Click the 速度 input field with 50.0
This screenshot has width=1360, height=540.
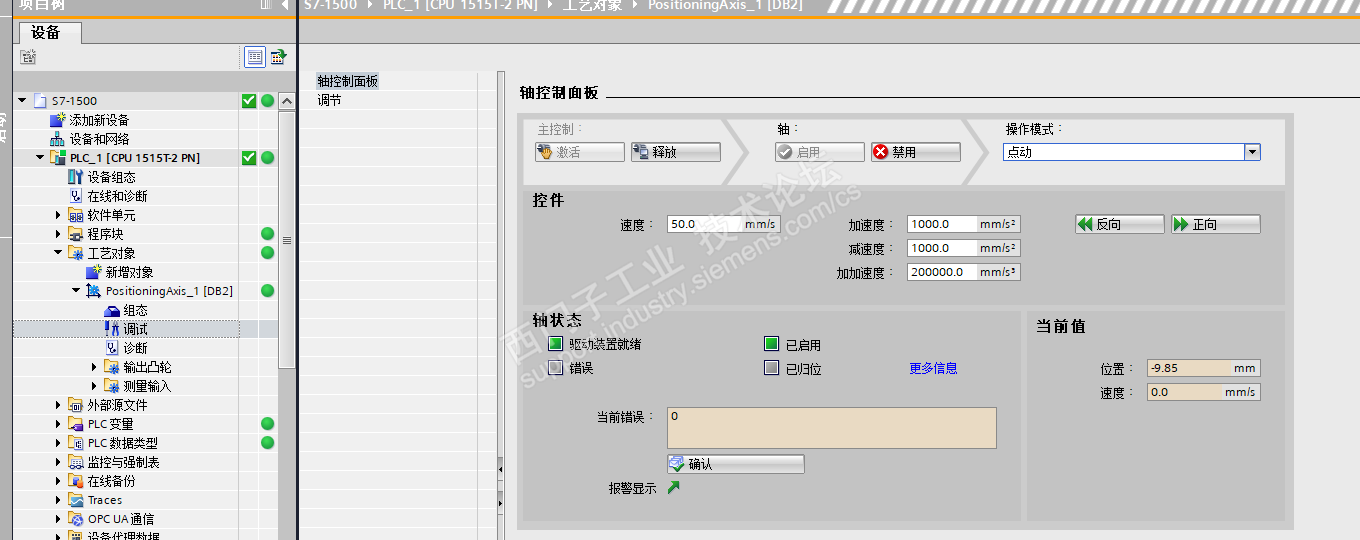[723, 224]
